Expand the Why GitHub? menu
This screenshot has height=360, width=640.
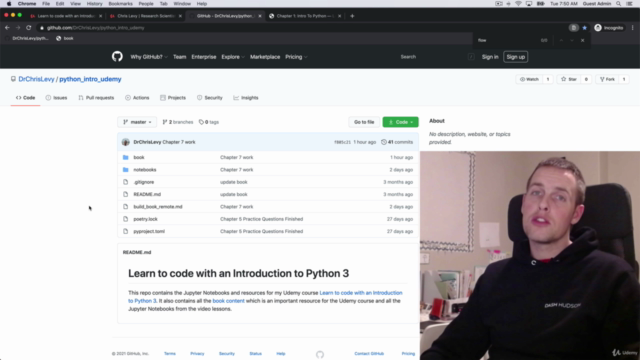149,57
